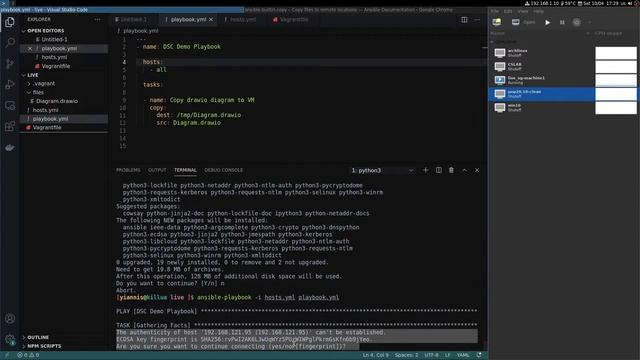Split the terminal panel
This screenshot has height=360, width=640.
click(x=438, y=170)
